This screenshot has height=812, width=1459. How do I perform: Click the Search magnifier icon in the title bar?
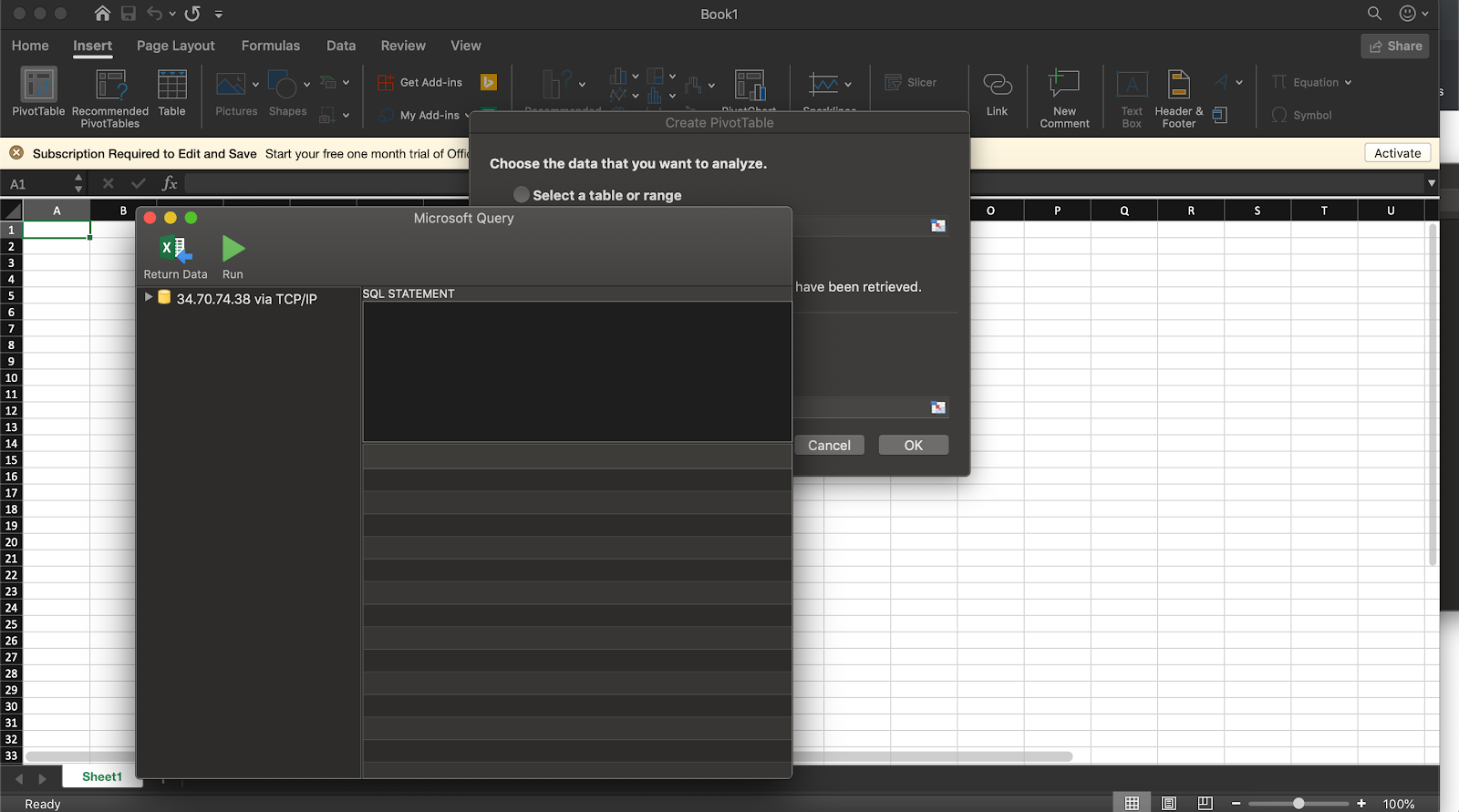click(x=1374, y=14)
